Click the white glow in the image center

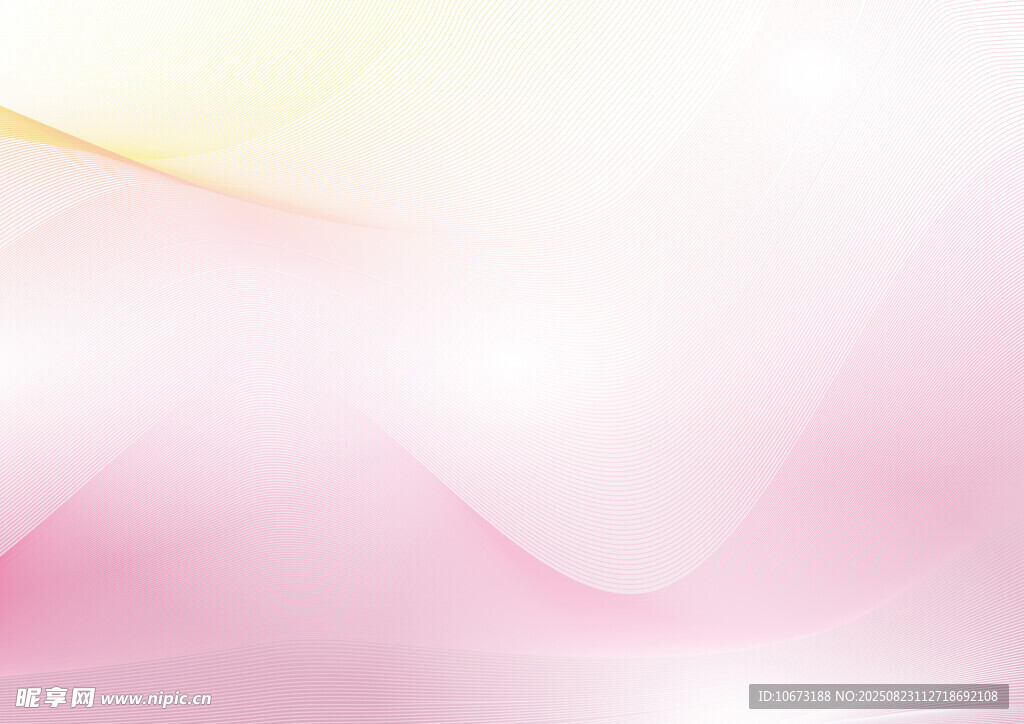[x=510, y=360]
